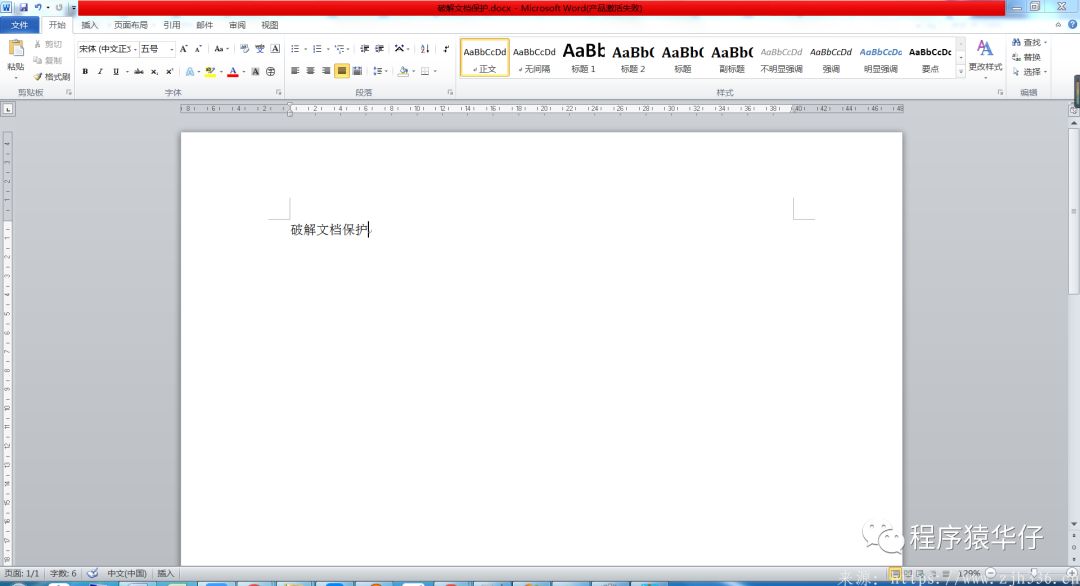Switch to the Insert (插入) tab
Screen dimensions: 1080x586
(x=90, y=25)
